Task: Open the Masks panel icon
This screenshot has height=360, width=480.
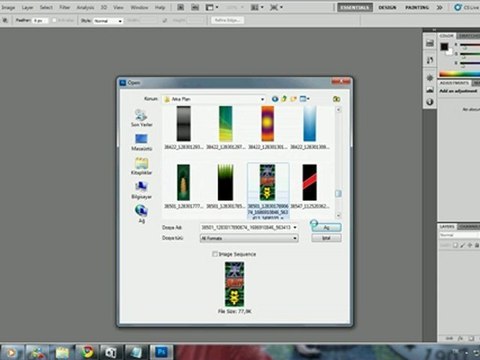Action: [430, 102]
